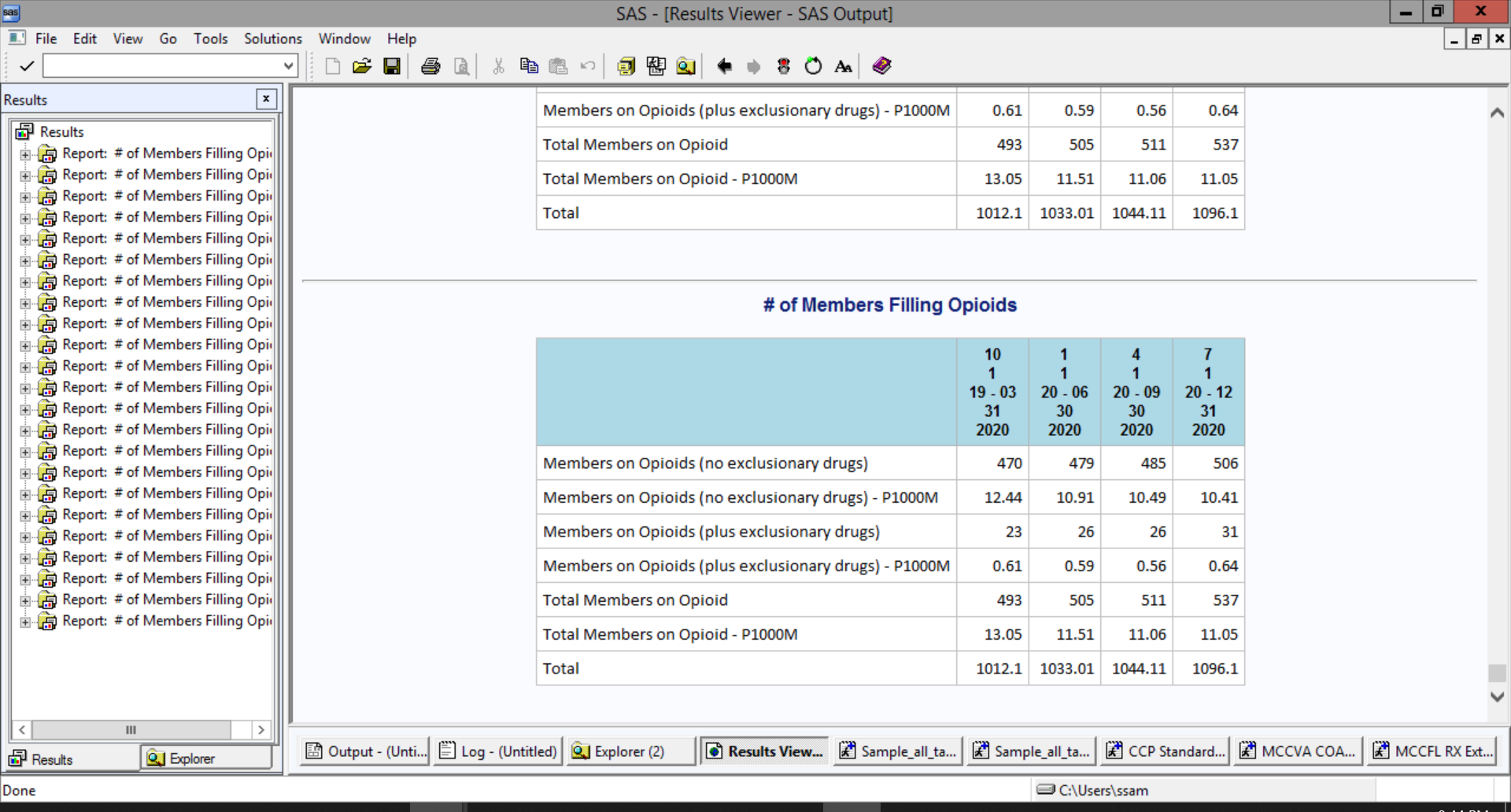Cut selection with the scissors icon
Image resolution: width=1511 pixels, height=812 pixels.
[x=498, y=66]
